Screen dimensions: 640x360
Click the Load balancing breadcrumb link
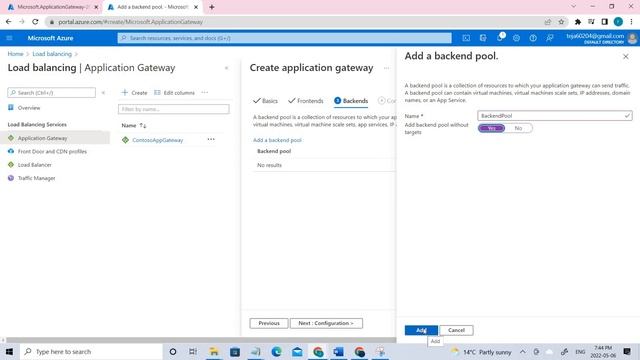[52, 54]
